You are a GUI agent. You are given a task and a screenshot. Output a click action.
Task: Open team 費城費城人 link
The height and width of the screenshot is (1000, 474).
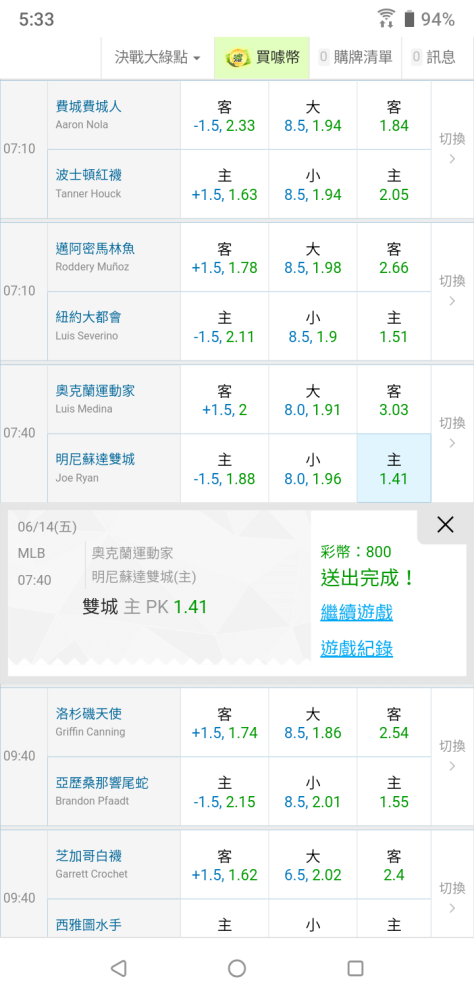88,107
